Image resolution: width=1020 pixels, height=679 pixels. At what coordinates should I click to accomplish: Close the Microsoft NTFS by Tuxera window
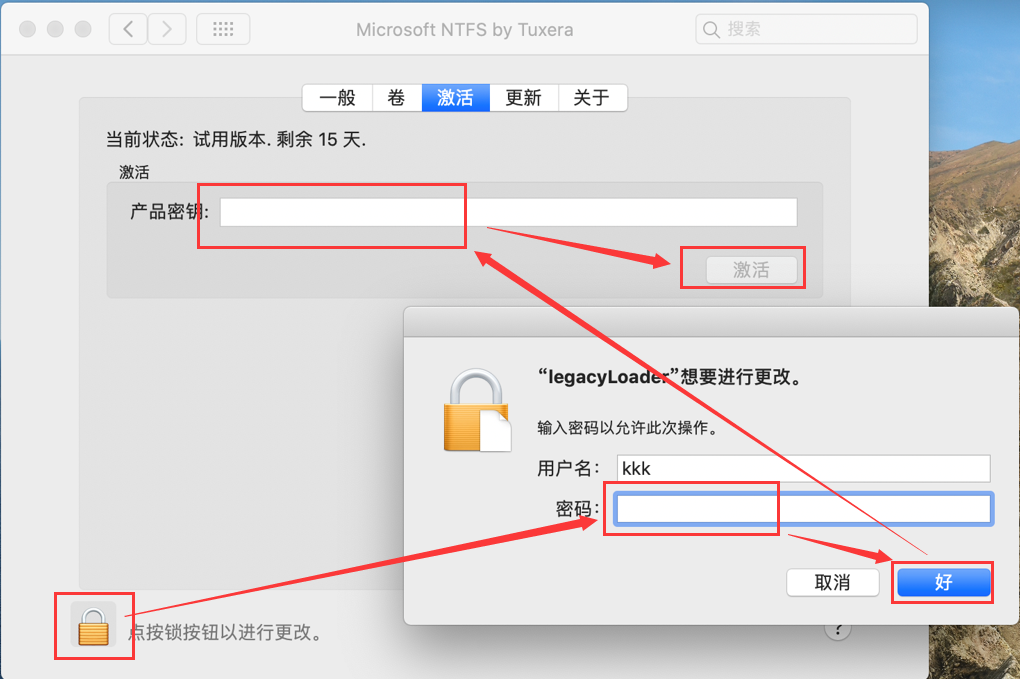click(x=28, y=29)
